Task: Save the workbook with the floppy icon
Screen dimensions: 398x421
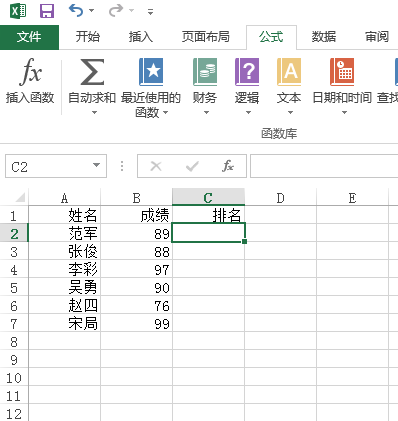Action: pos(47,11)
